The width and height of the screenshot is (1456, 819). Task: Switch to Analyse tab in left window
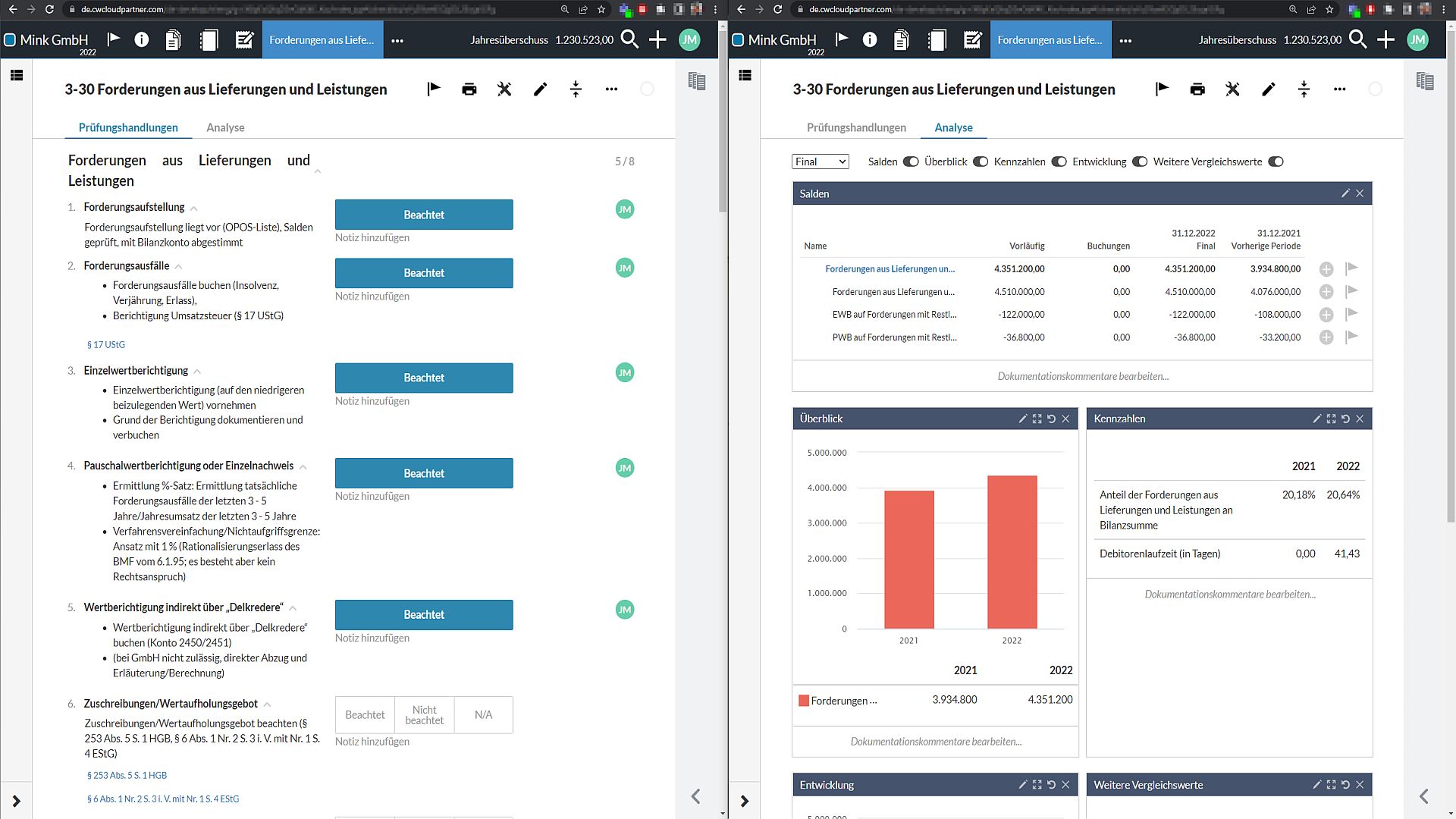click(x=225, y=127)
